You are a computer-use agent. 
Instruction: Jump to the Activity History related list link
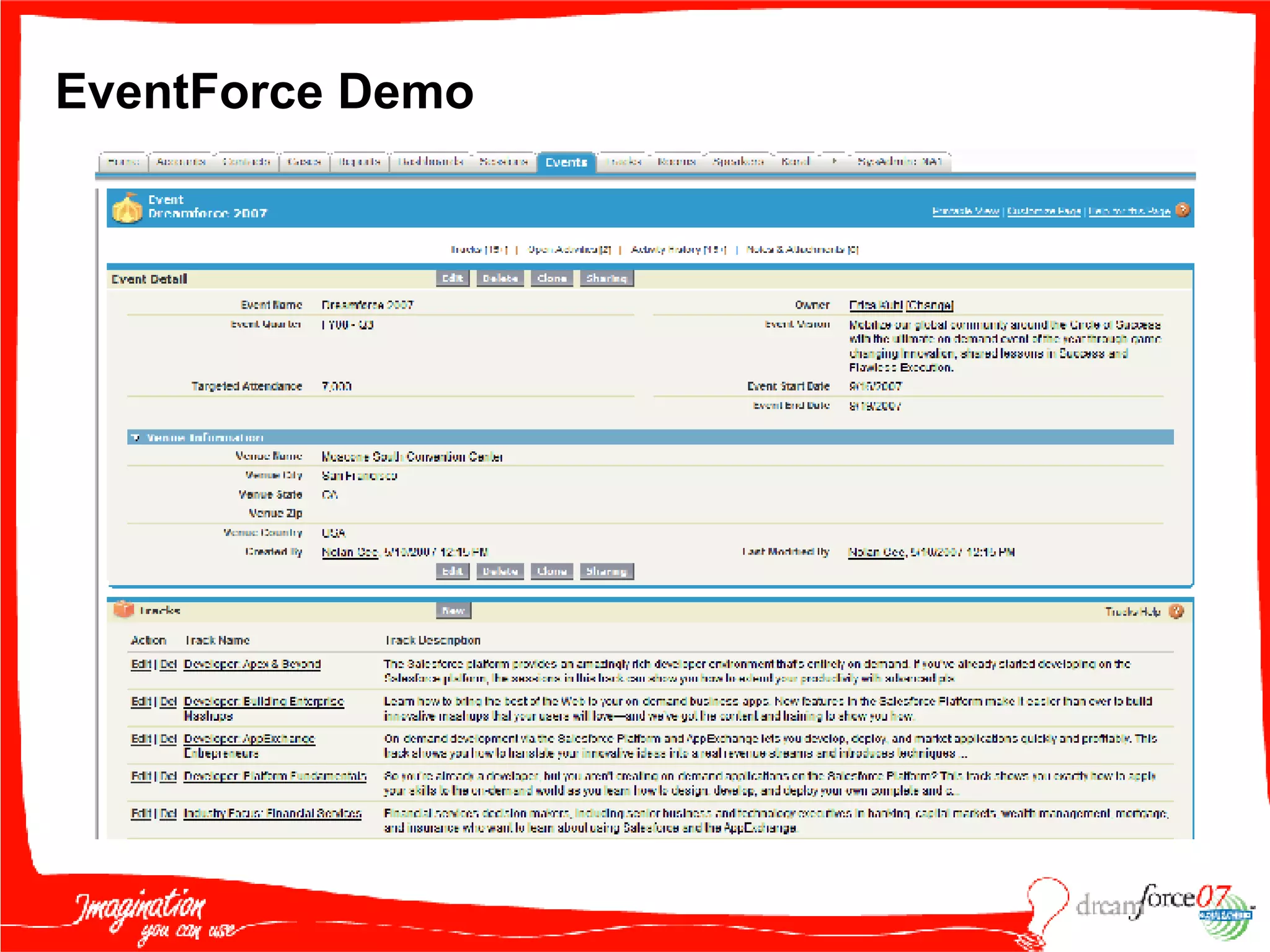click(678, 249)
